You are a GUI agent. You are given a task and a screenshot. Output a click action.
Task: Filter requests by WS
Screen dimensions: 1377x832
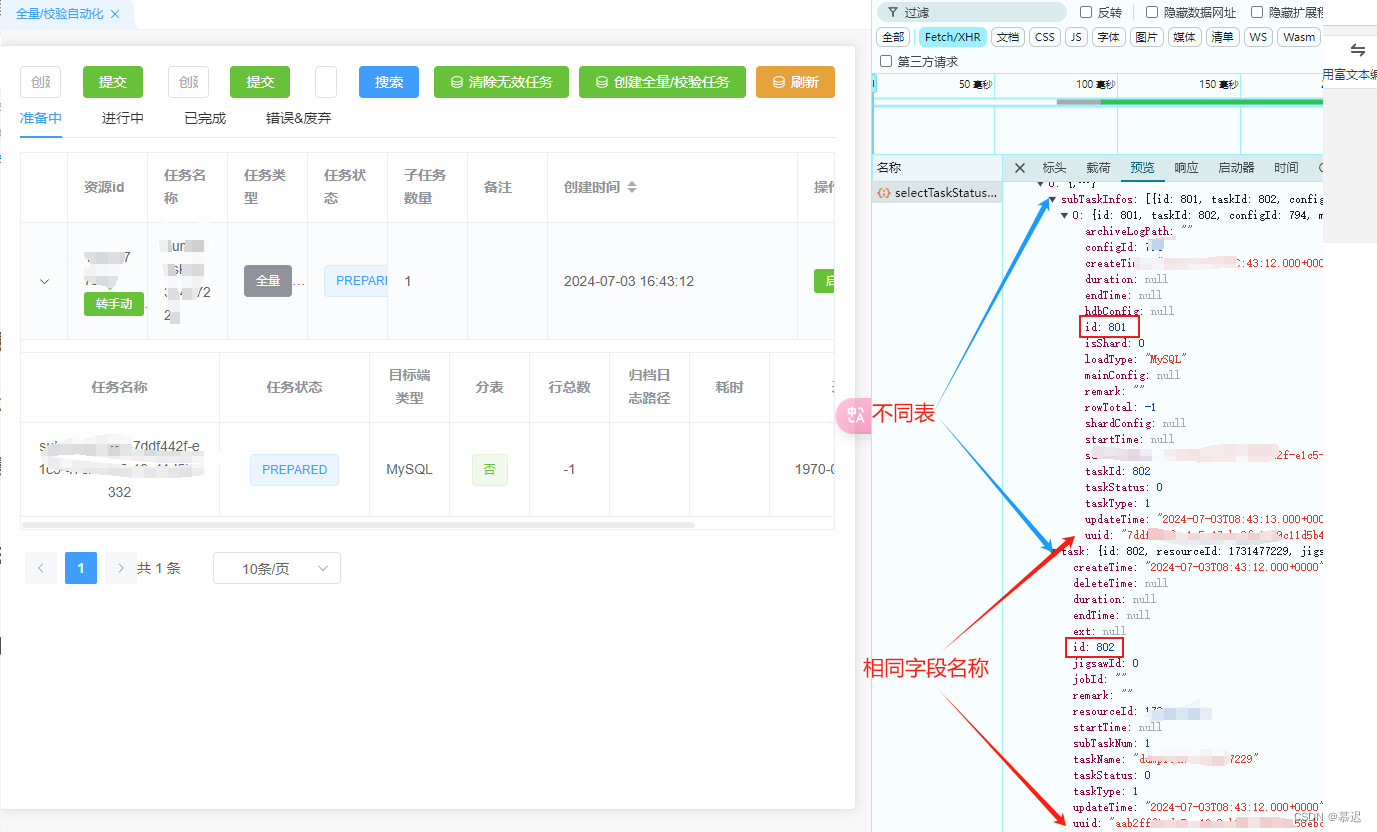point(1258,37)
